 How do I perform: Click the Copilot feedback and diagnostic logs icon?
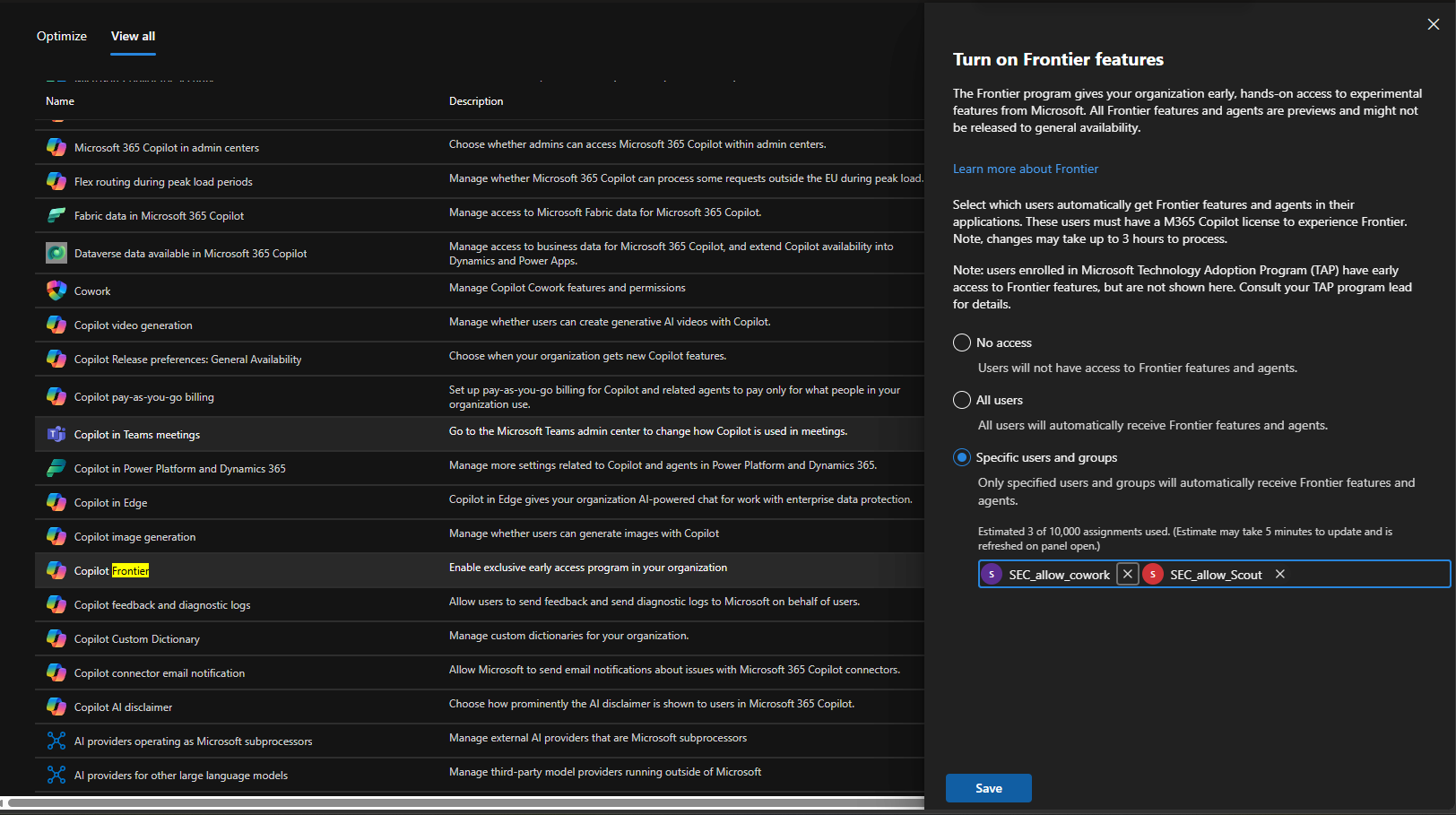(x=56, y=604)
